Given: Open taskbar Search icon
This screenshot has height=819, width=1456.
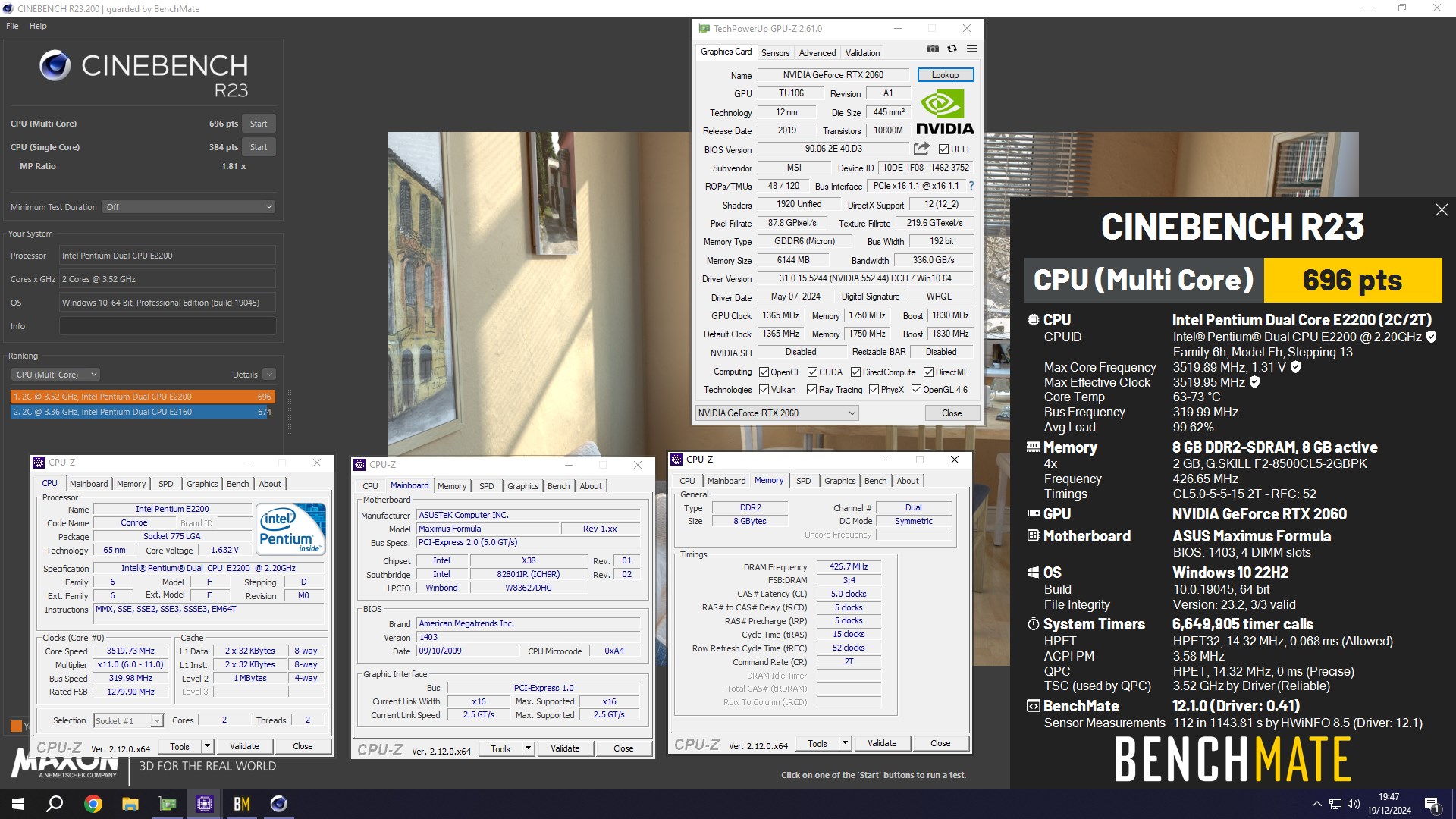Looking at the screenshot, I should click(x=55, y=804).
